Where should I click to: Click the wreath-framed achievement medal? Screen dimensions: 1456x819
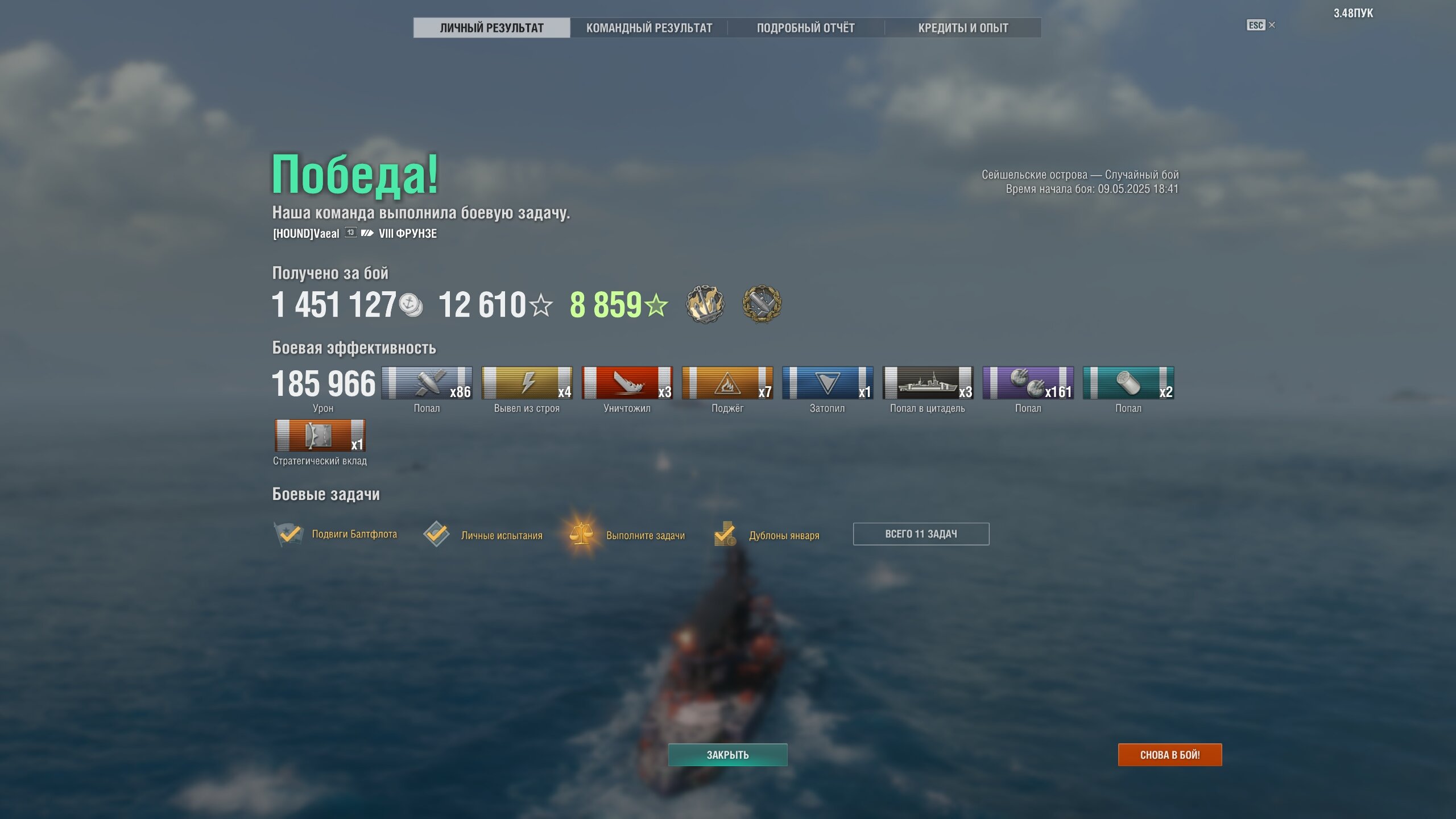[762, 304]
